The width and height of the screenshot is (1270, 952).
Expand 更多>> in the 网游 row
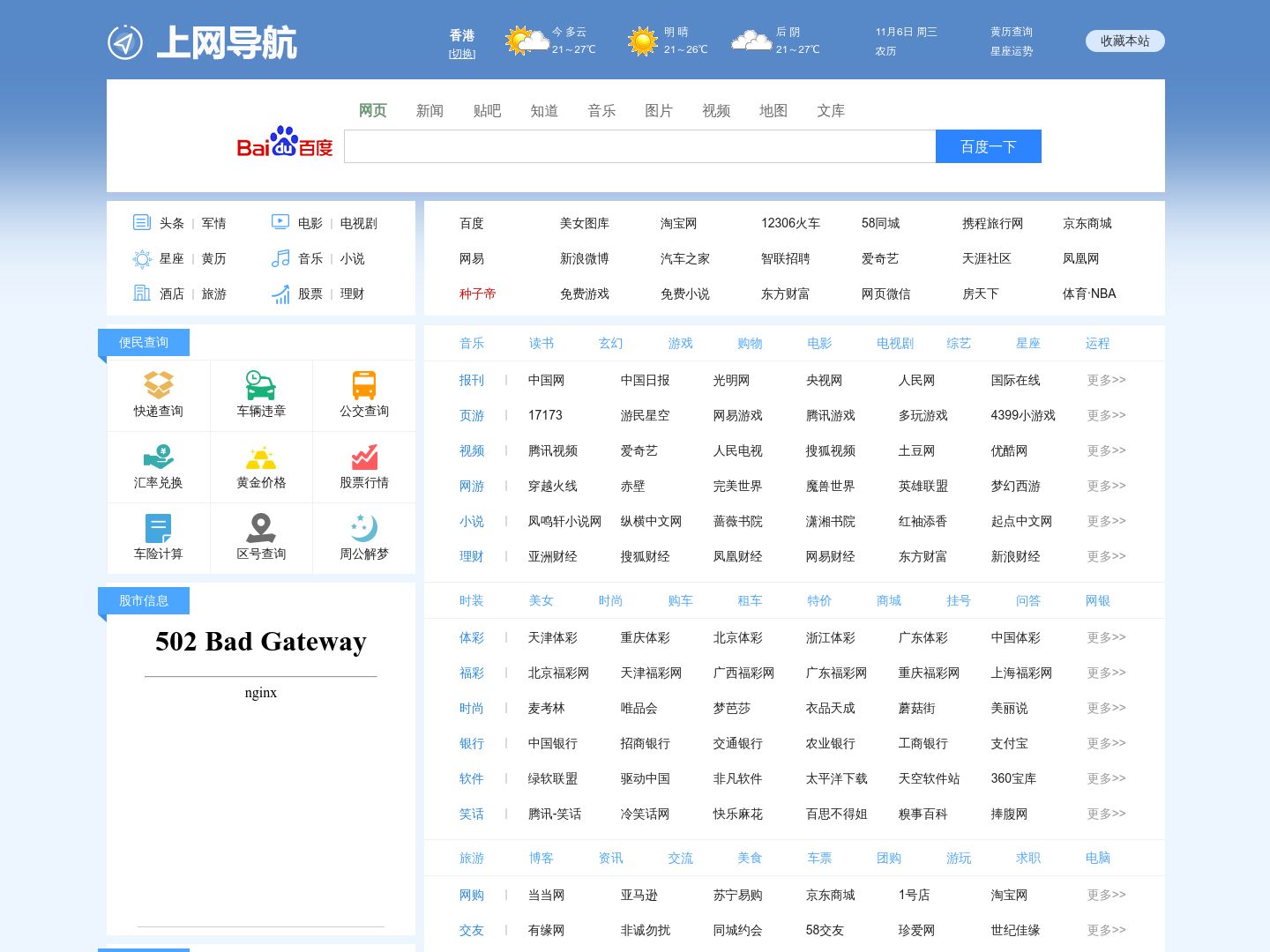pyautogui.click(x=1107, y=486)
